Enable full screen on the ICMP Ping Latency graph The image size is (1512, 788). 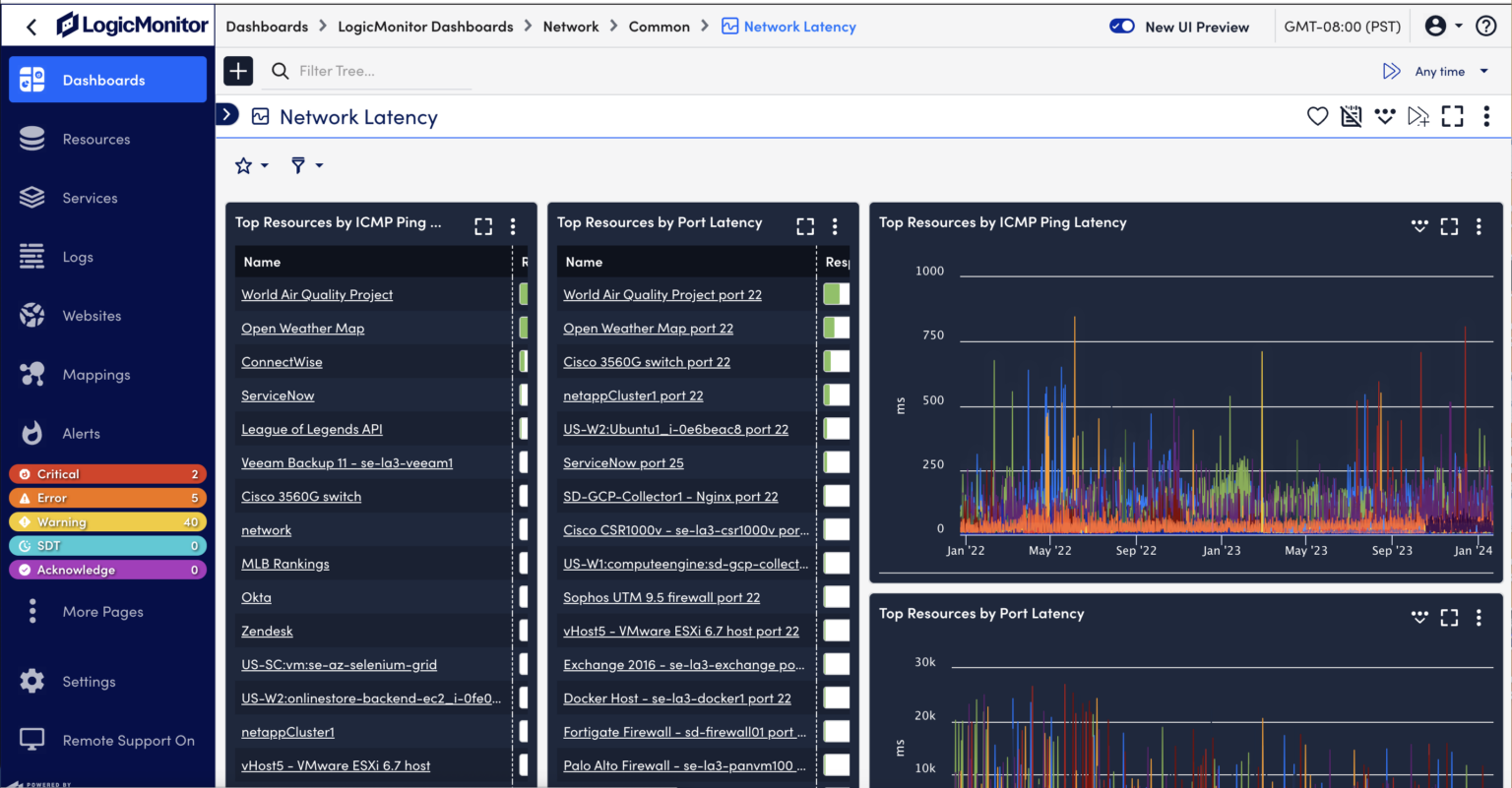click(x=1449, y=225)
